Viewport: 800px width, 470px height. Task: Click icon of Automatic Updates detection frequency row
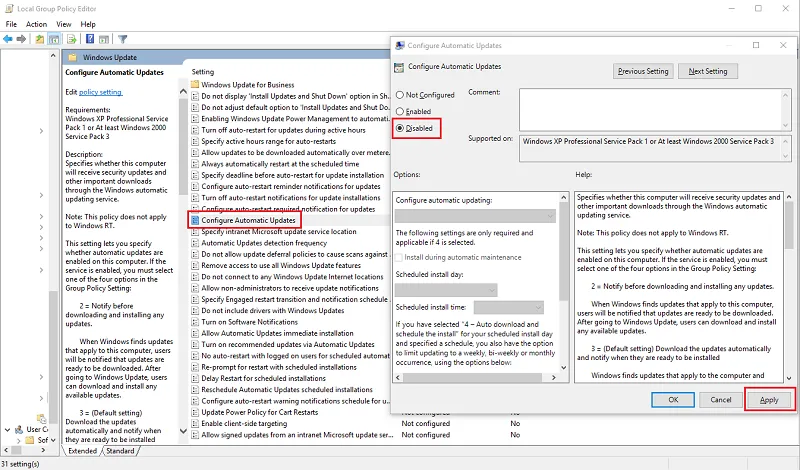click(x=195, y=243)
